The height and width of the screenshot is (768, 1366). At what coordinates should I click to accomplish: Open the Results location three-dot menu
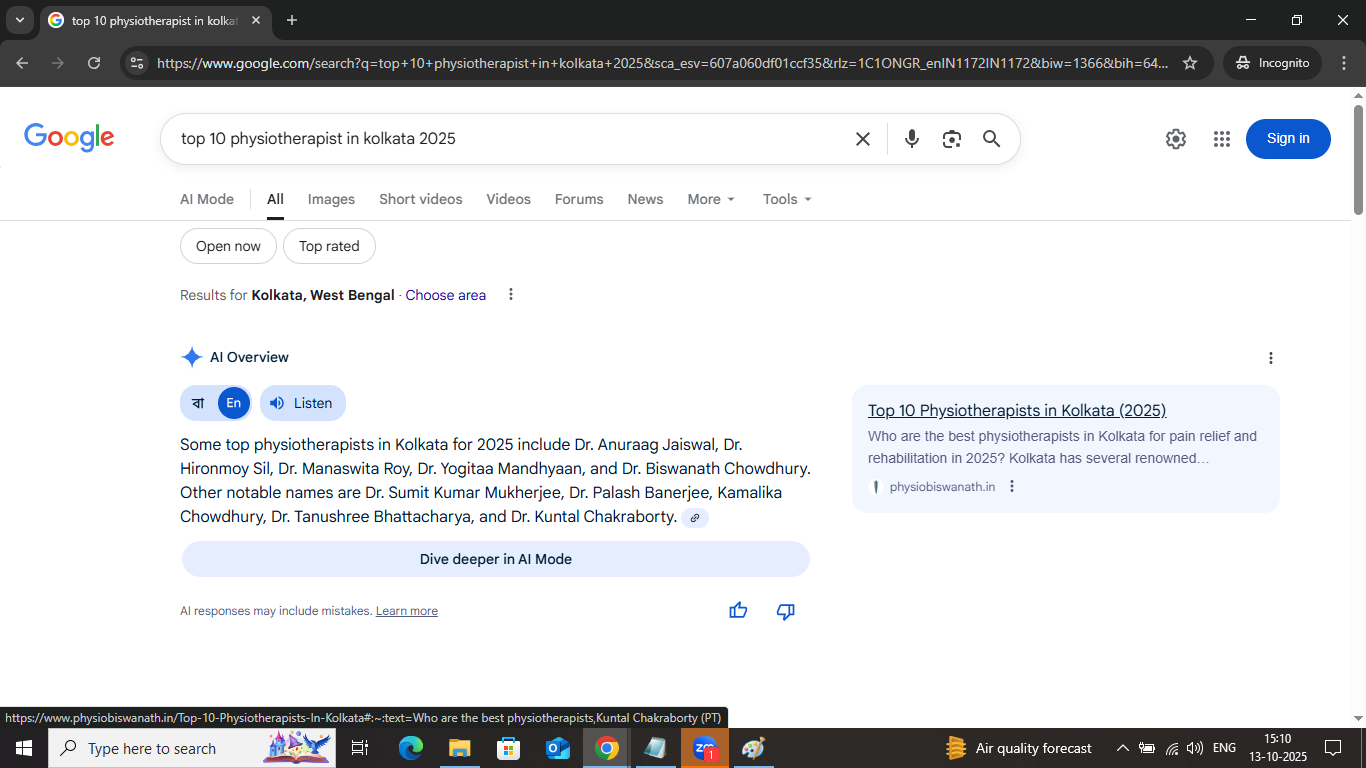point(510,294)
